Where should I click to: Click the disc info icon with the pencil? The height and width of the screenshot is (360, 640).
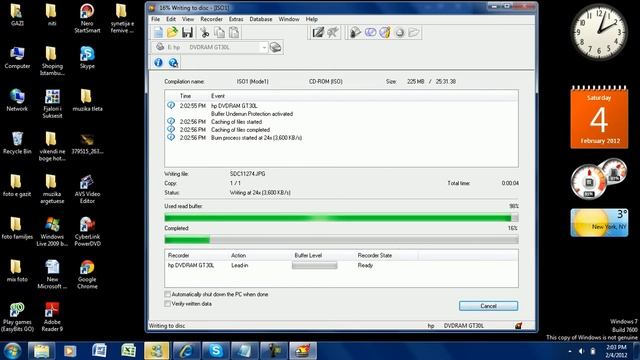point(385,32)
